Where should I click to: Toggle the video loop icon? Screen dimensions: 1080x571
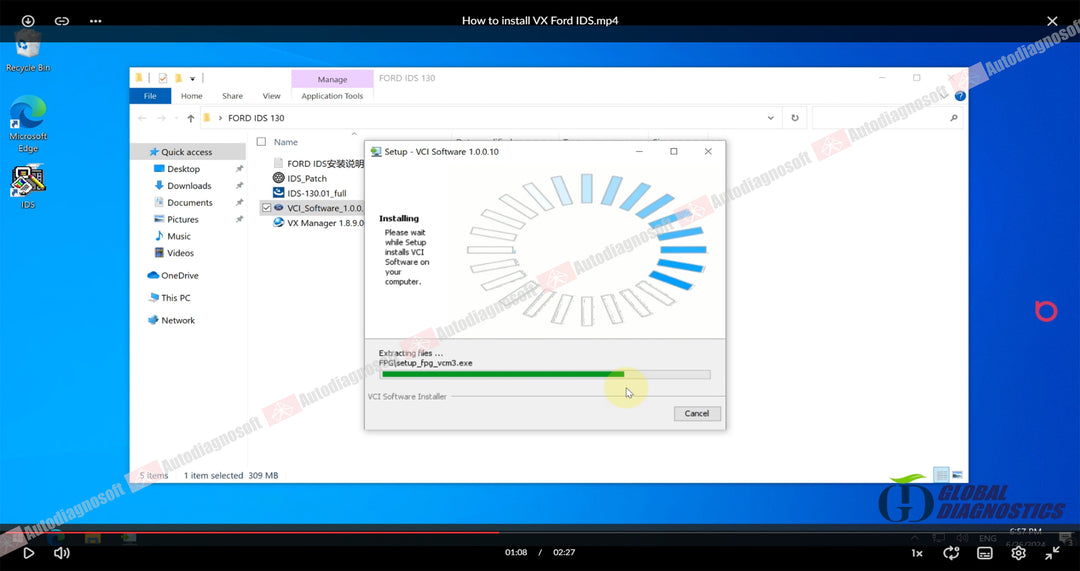(x=951, y=552)
